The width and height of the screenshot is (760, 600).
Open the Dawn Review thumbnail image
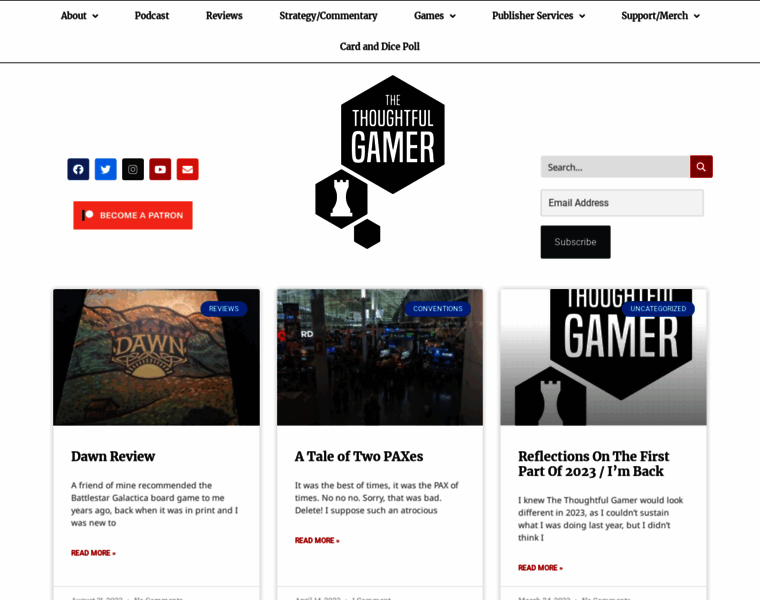coord(157,357)
